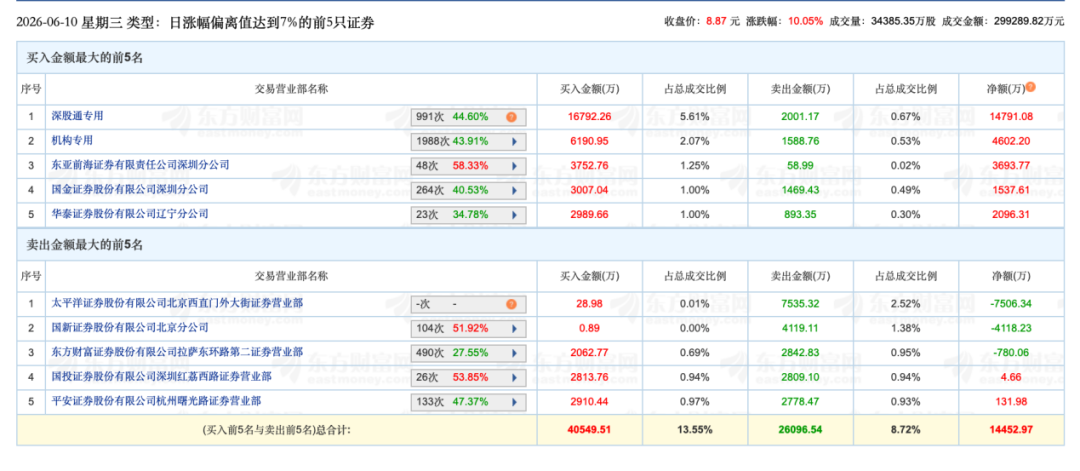The height and width of the screenshot is (471, 1080).
Task: Click net amount 3693.77
Action: [x=1010, y=165]
